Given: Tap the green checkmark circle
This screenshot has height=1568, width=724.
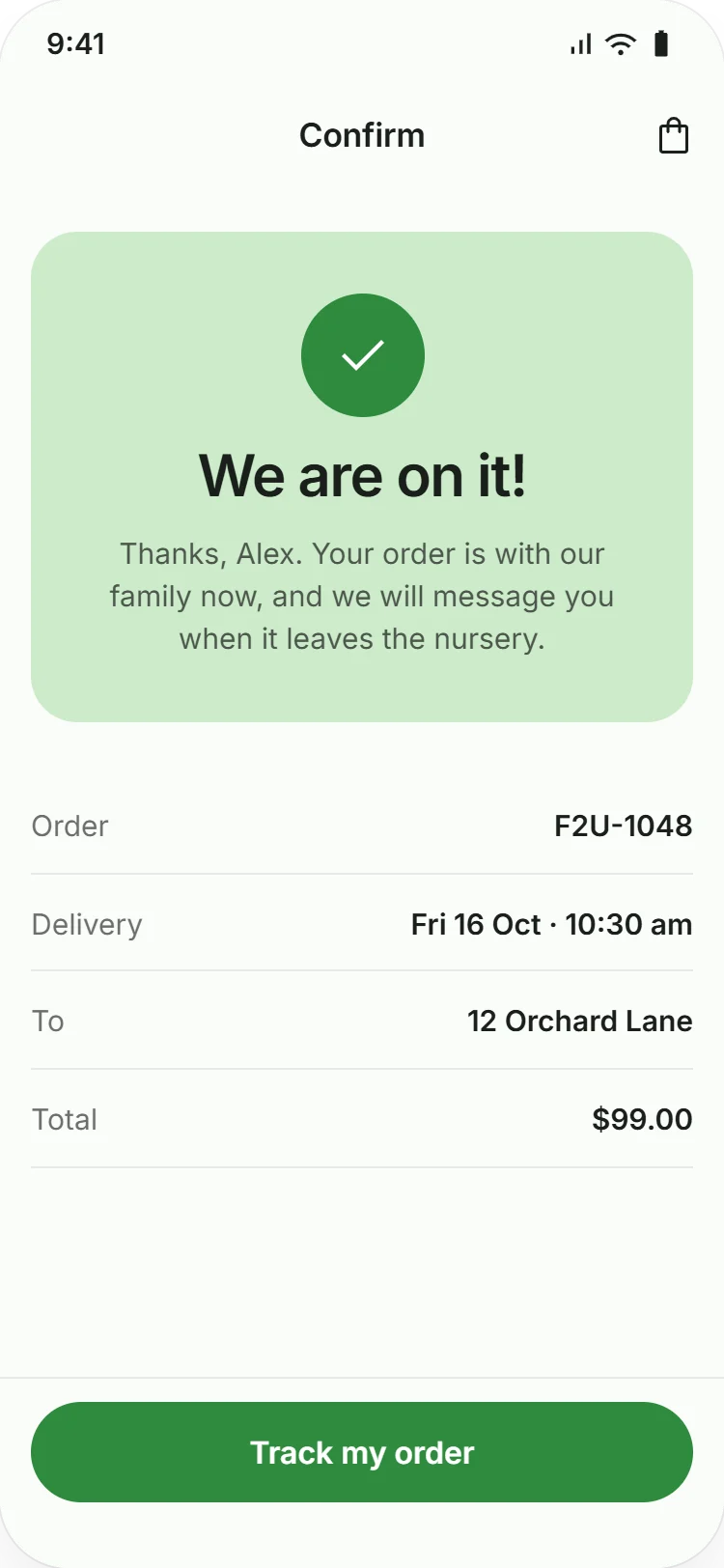Looking at the screenshot, I should [363, 355].
